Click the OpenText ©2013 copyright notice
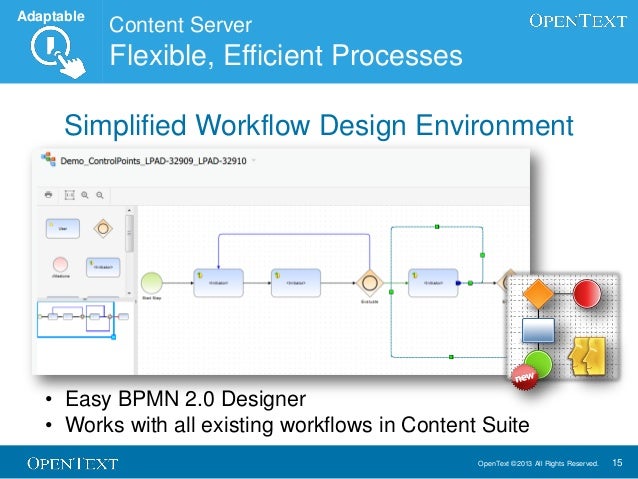 click(537, 464)
